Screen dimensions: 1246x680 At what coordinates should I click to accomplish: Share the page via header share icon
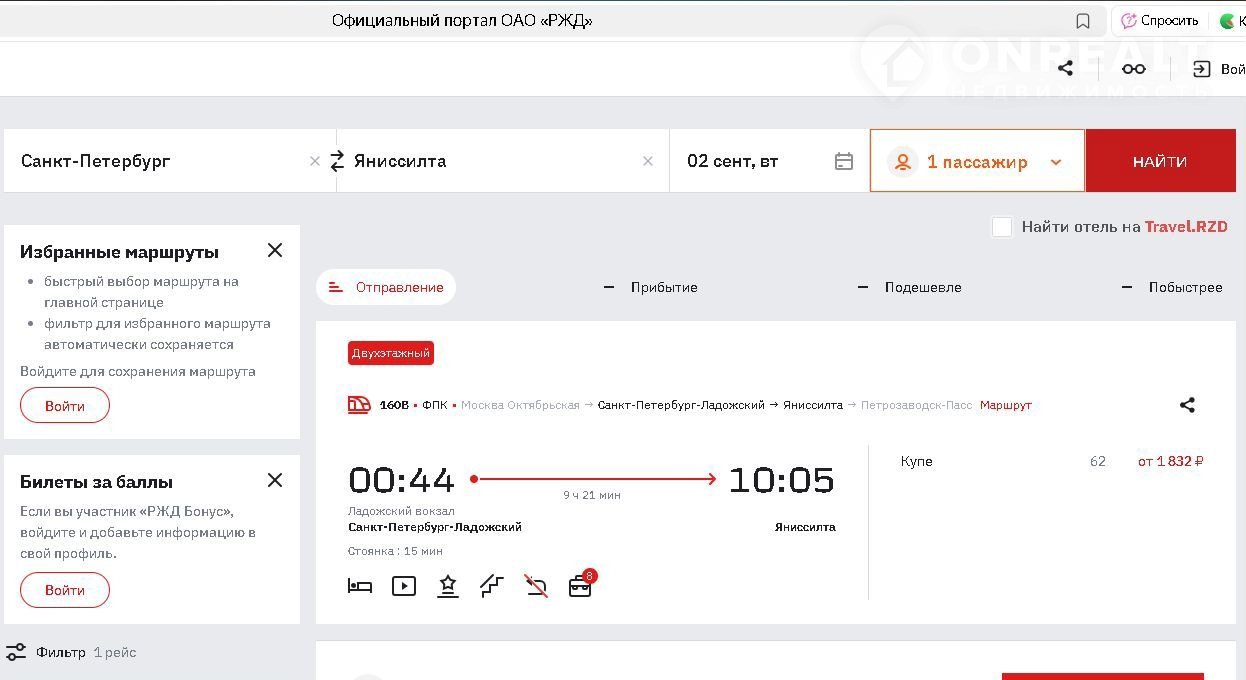pos(1065,68)
